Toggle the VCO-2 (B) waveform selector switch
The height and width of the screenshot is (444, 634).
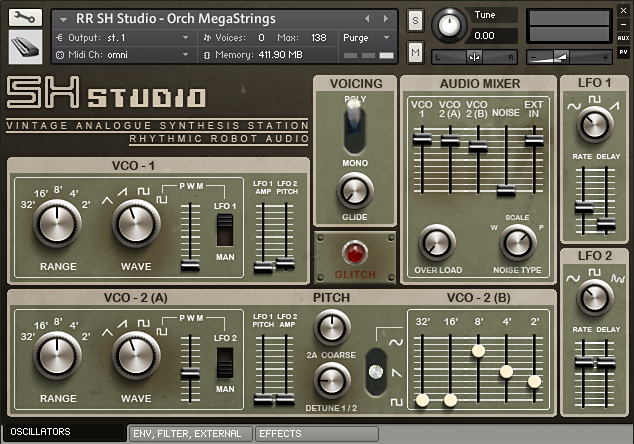coord(376,372)
